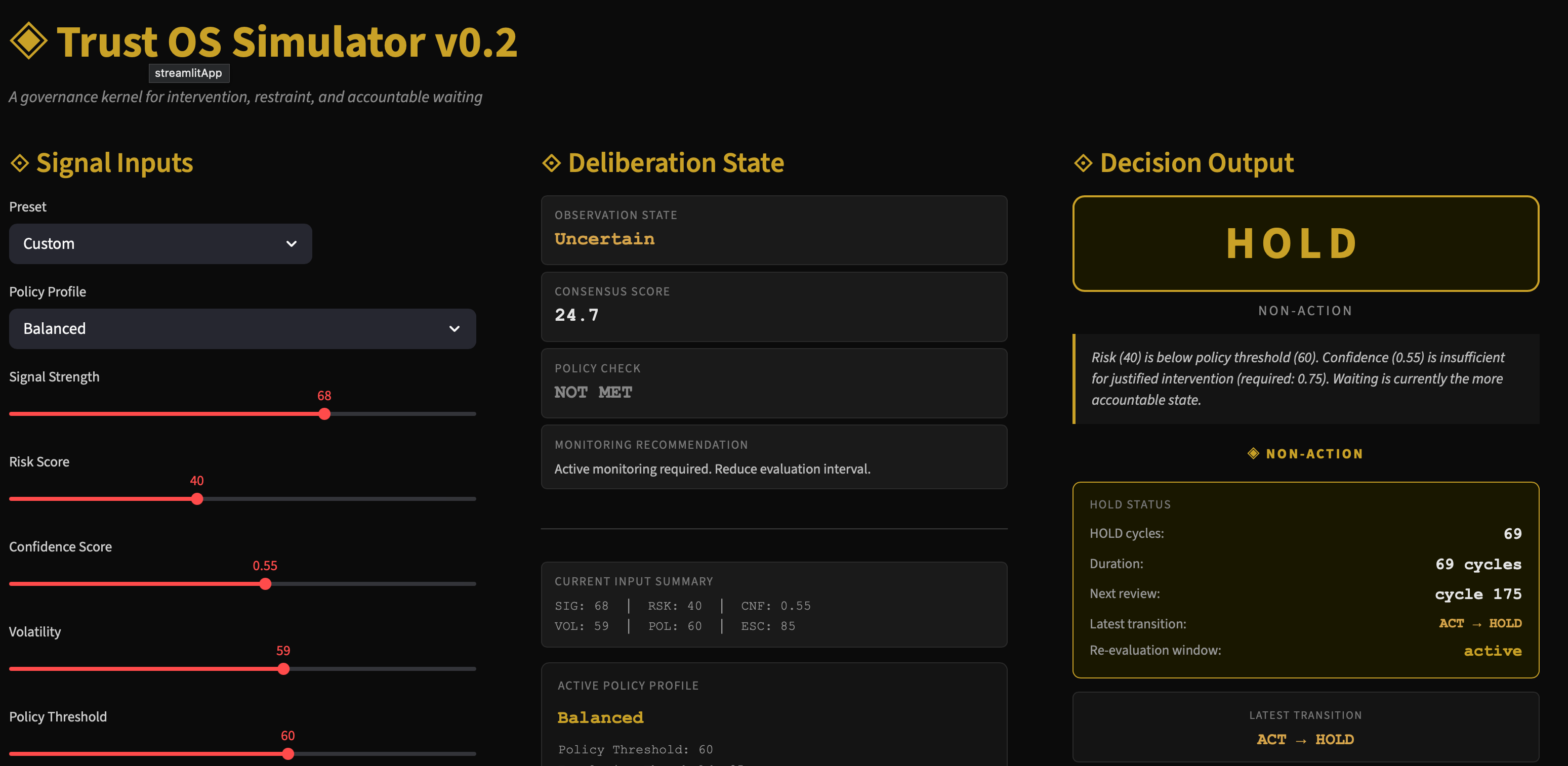Image resolution: width=1568 pixels, height=766 pixels.
Task: Click the large HOLD decision box
Action: click(1305, 243)
